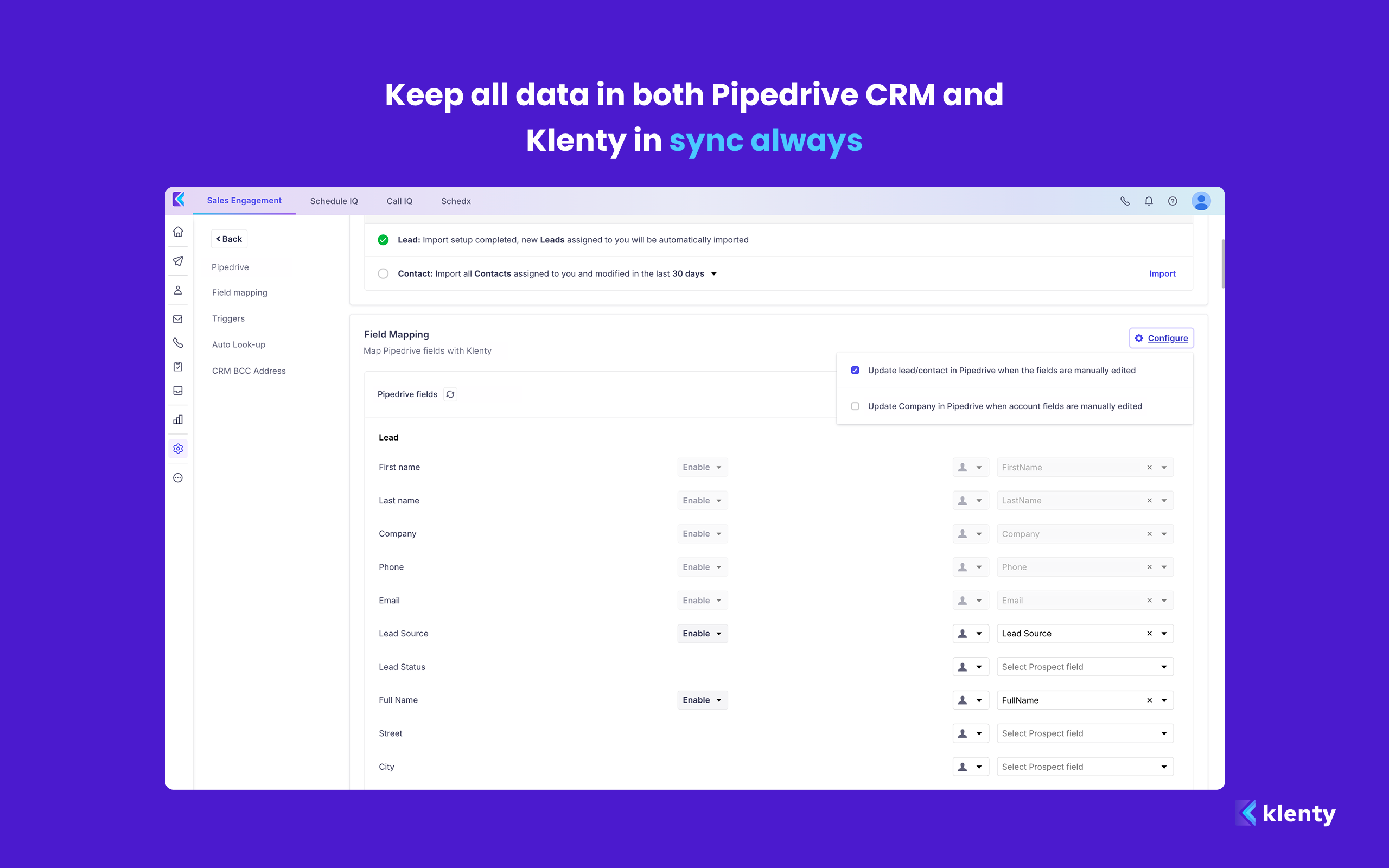Open person type dropdown for Lead Status
Viewport: 1389px width, 868px height.
click(971, 667)
